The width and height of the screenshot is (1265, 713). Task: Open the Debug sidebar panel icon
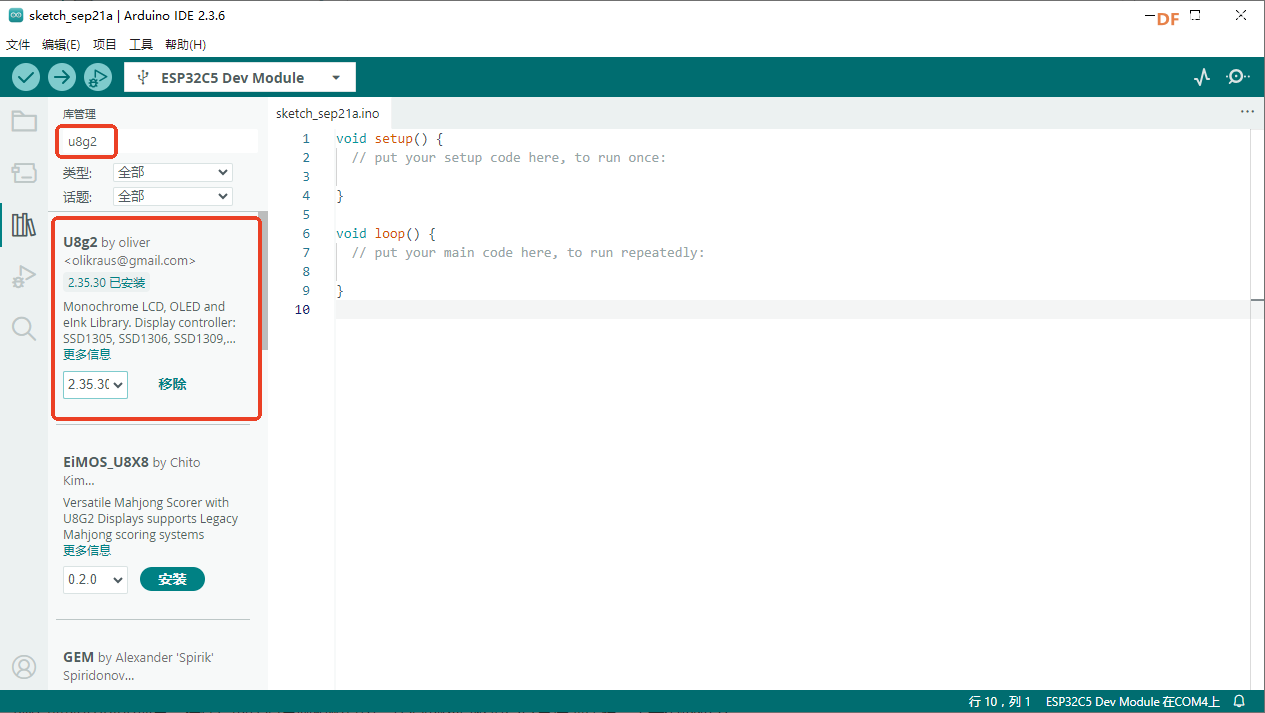click(x=24, y=277)
